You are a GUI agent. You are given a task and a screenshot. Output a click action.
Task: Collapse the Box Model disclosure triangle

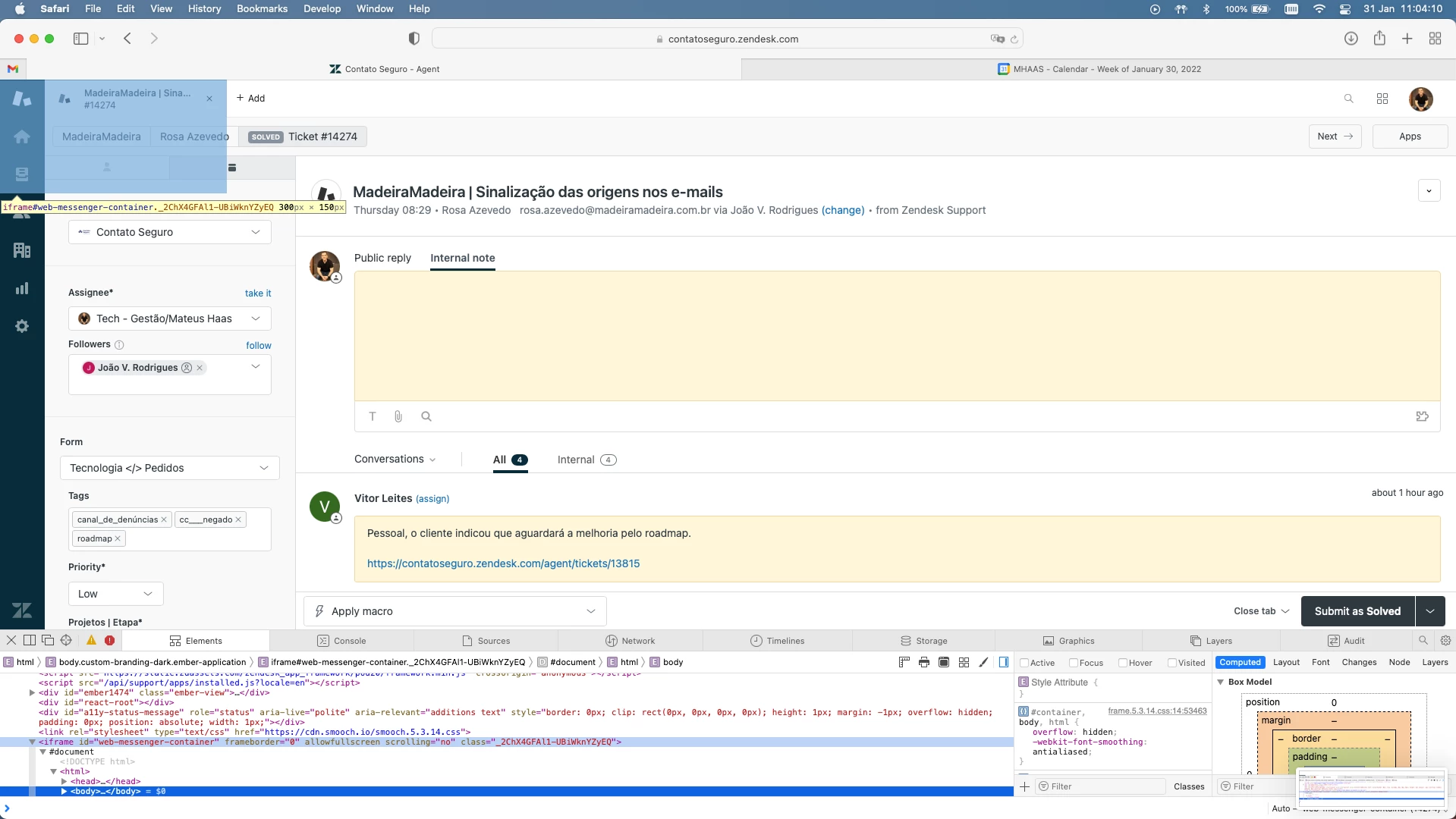1221,682
